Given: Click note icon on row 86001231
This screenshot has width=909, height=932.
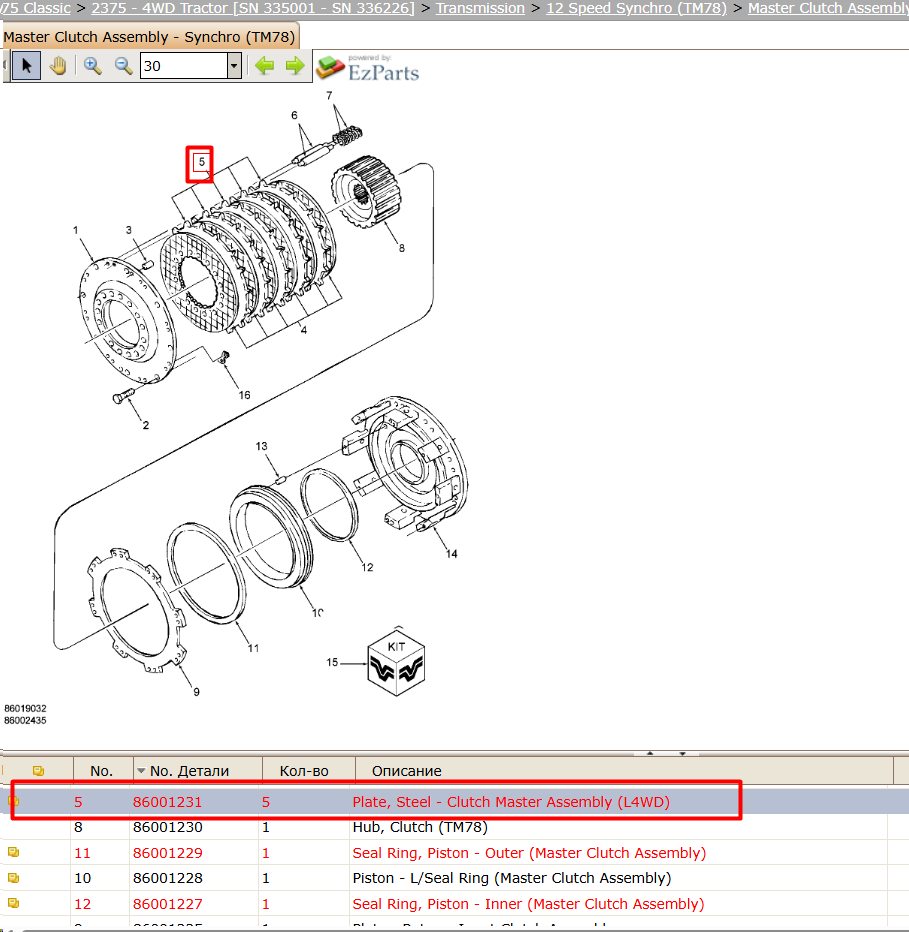Looking at the screenshot, I should (13, 801).
